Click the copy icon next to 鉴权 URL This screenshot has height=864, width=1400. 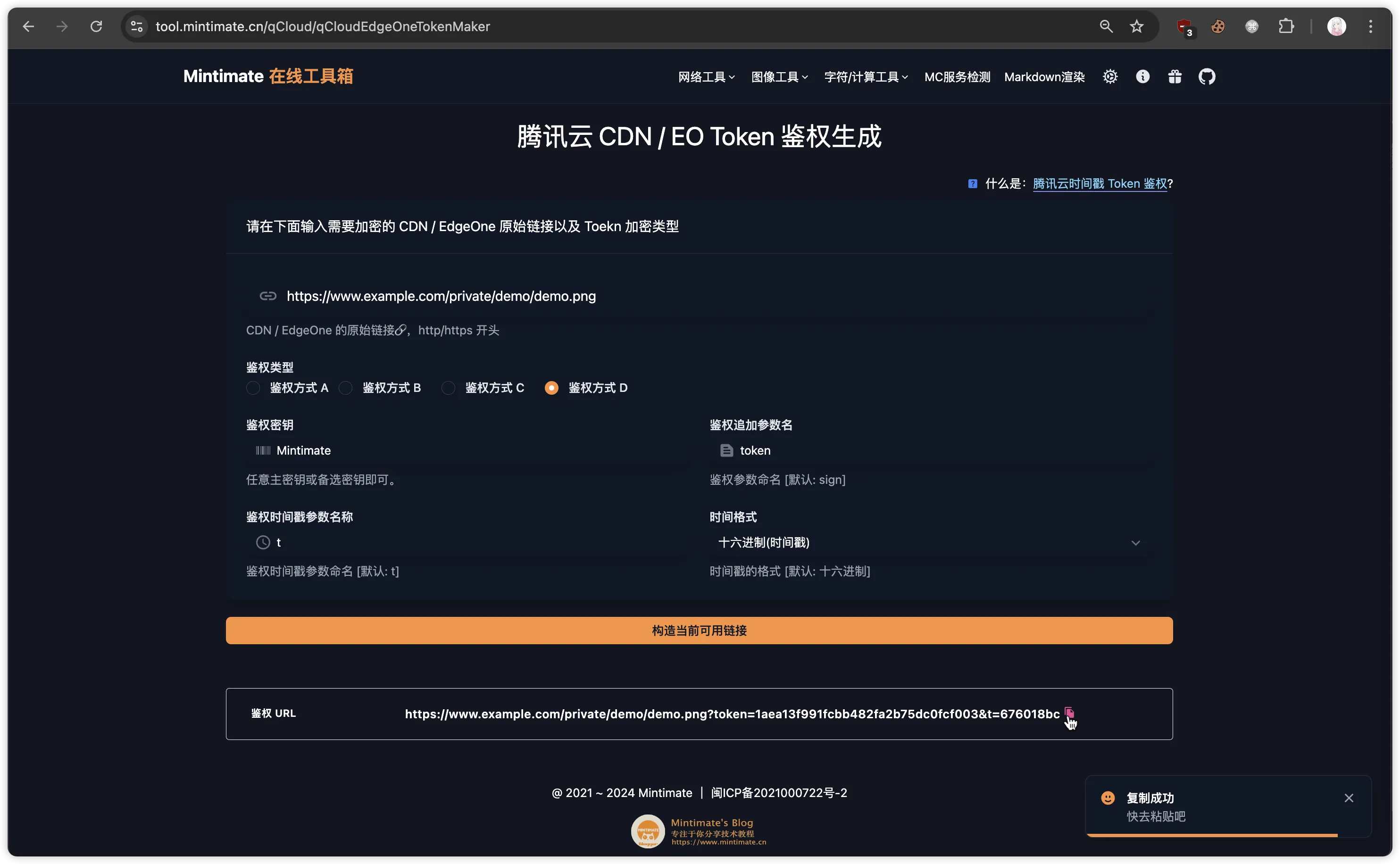click(1068, 712)
